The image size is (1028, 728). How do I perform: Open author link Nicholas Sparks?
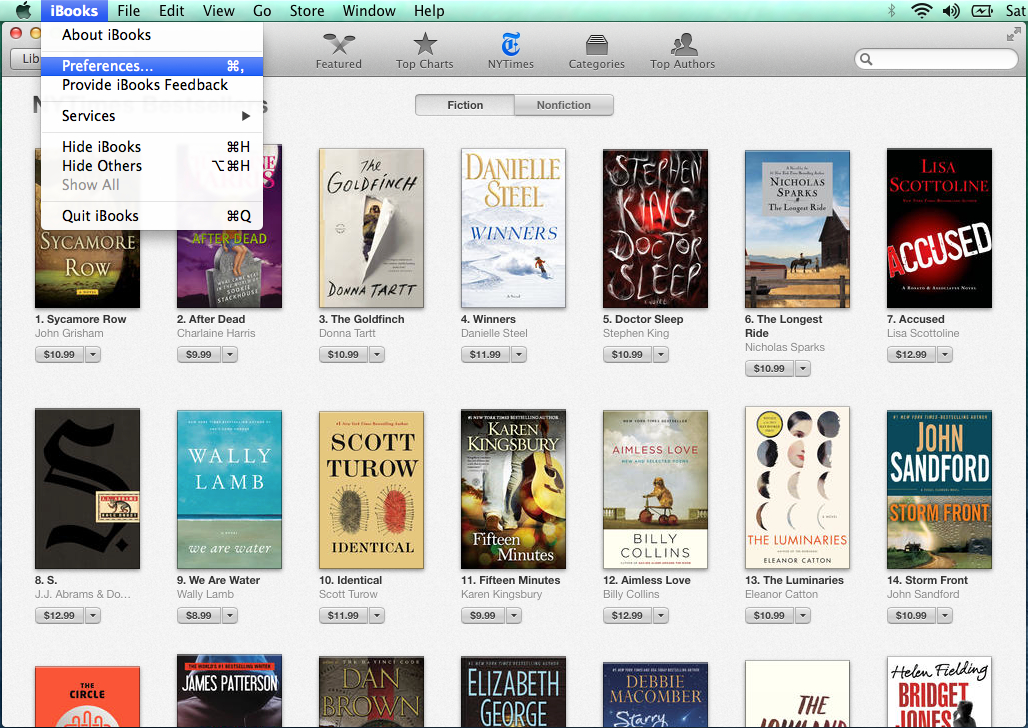(785, 348)
